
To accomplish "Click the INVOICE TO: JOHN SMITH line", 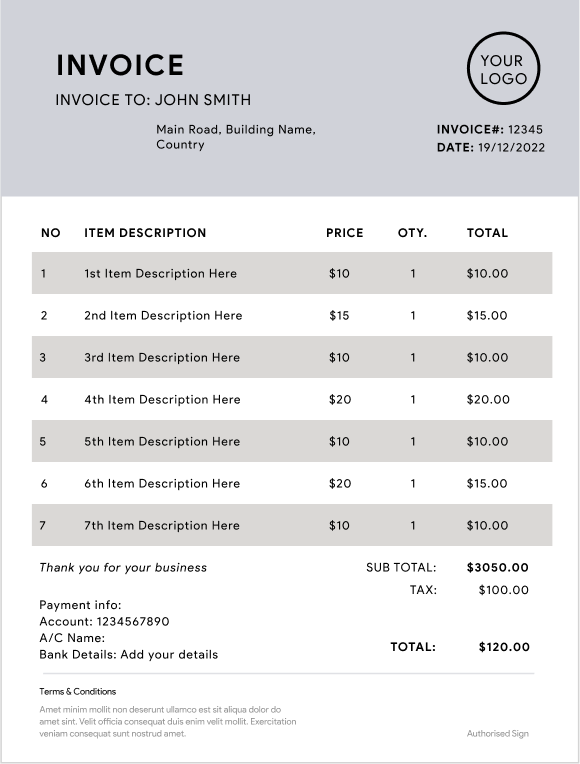I will (x=153, y=100).
